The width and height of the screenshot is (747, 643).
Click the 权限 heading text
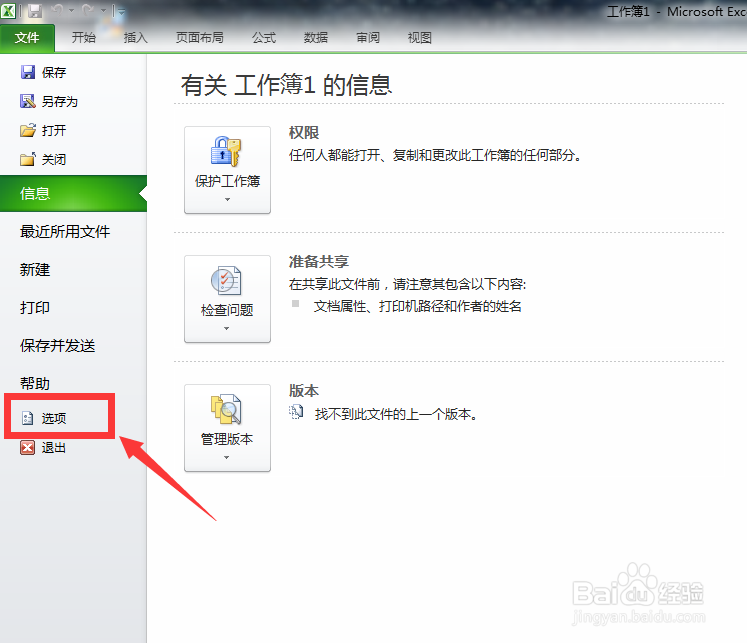point(304,132)
